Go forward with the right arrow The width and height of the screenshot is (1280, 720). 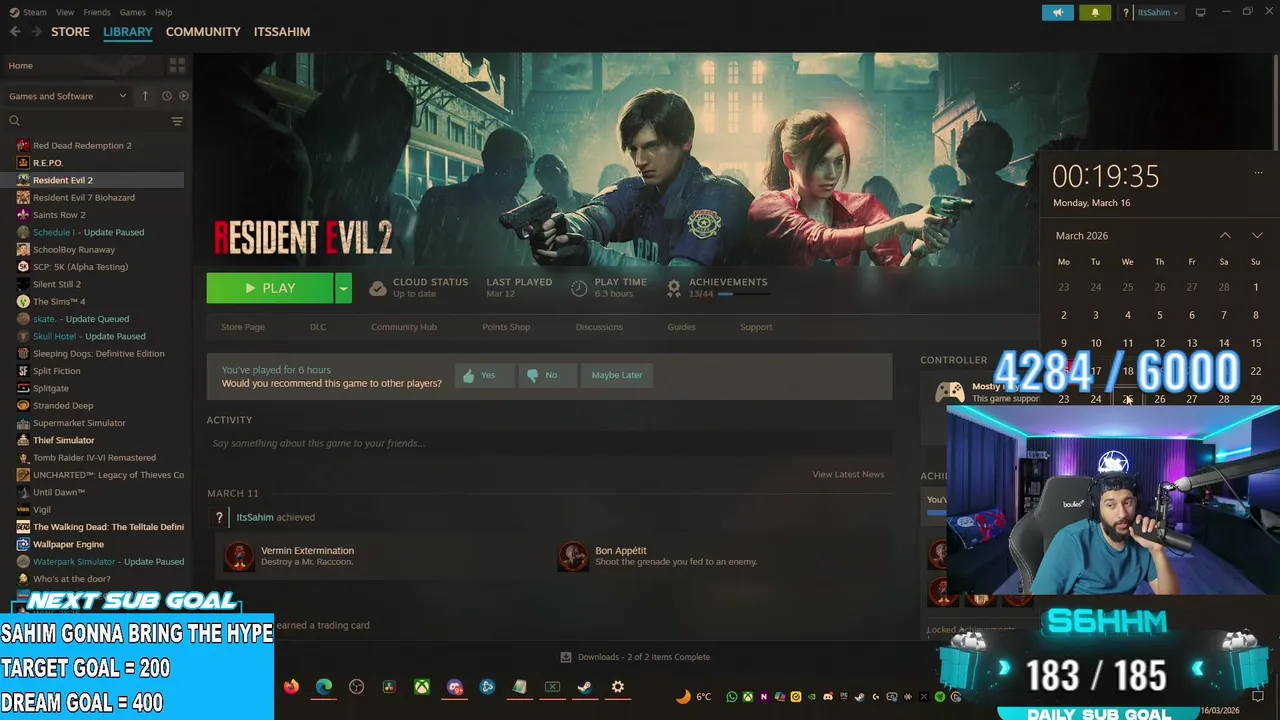(36, 32)
